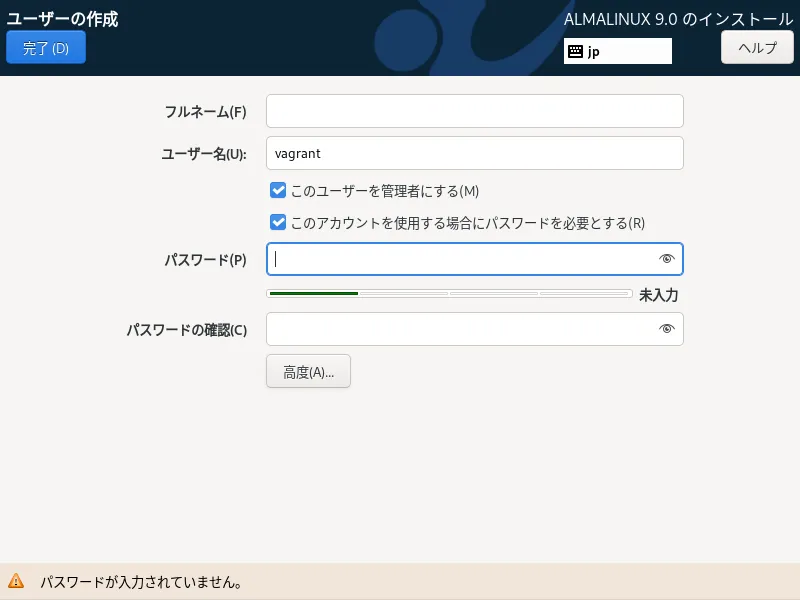Click the パスワードの確認 confirm field

coord(474,329)
